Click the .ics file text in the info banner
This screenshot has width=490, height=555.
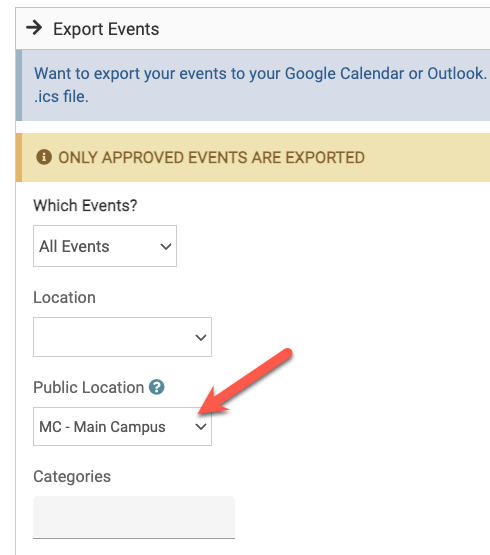61,97
